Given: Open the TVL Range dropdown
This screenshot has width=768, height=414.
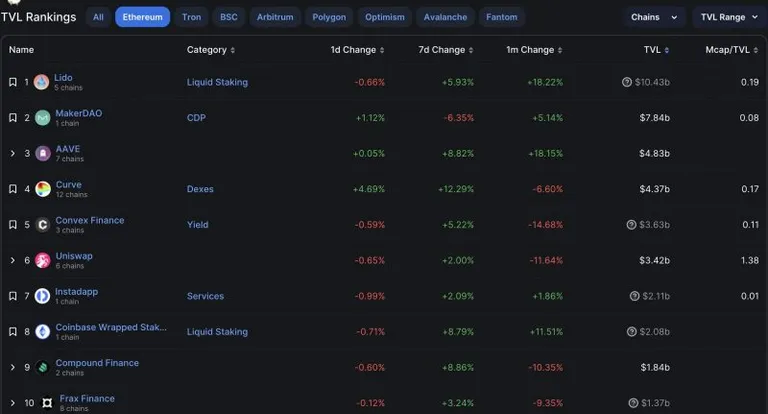Looking at the screenshot, I should point(729,17).
